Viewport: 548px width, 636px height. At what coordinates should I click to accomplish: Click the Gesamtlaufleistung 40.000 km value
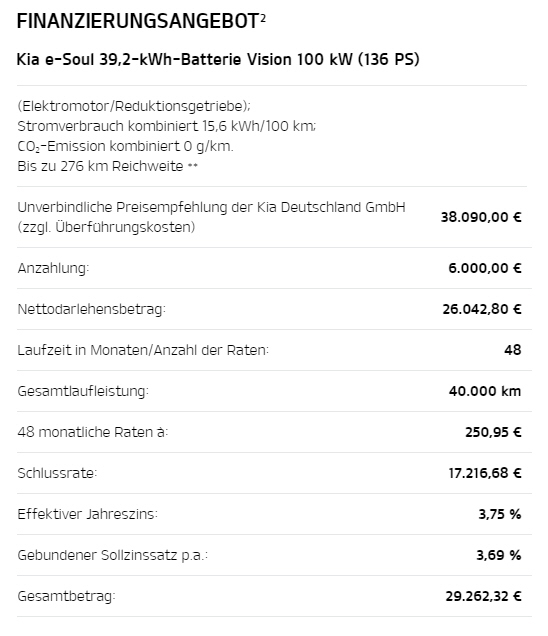[x=485, y=391]
